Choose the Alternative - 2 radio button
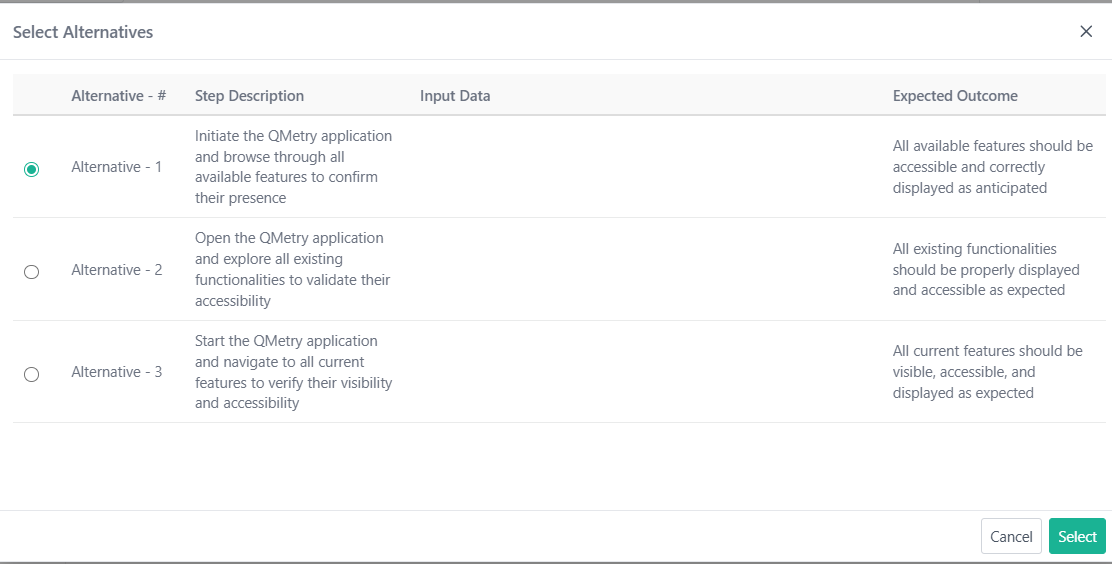Viewport: 1112px width, 564px height. tap(31, 272)
